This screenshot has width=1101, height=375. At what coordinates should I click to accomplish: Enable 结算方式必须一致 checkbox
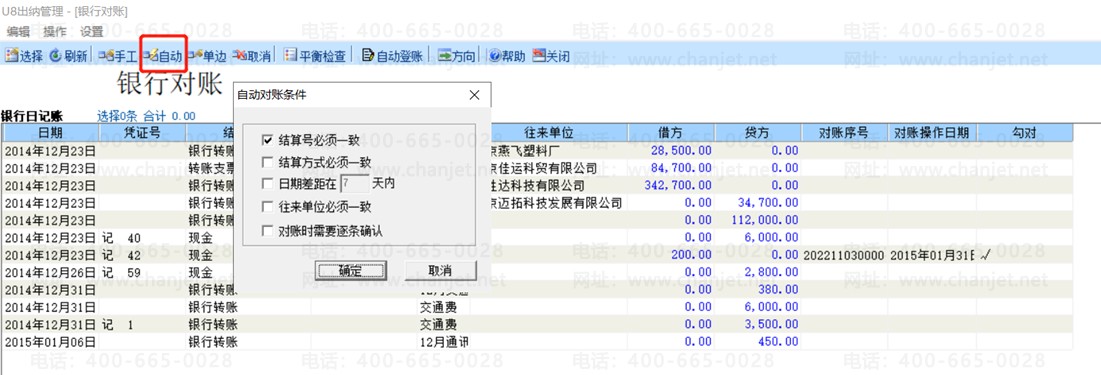click(267, 162)
